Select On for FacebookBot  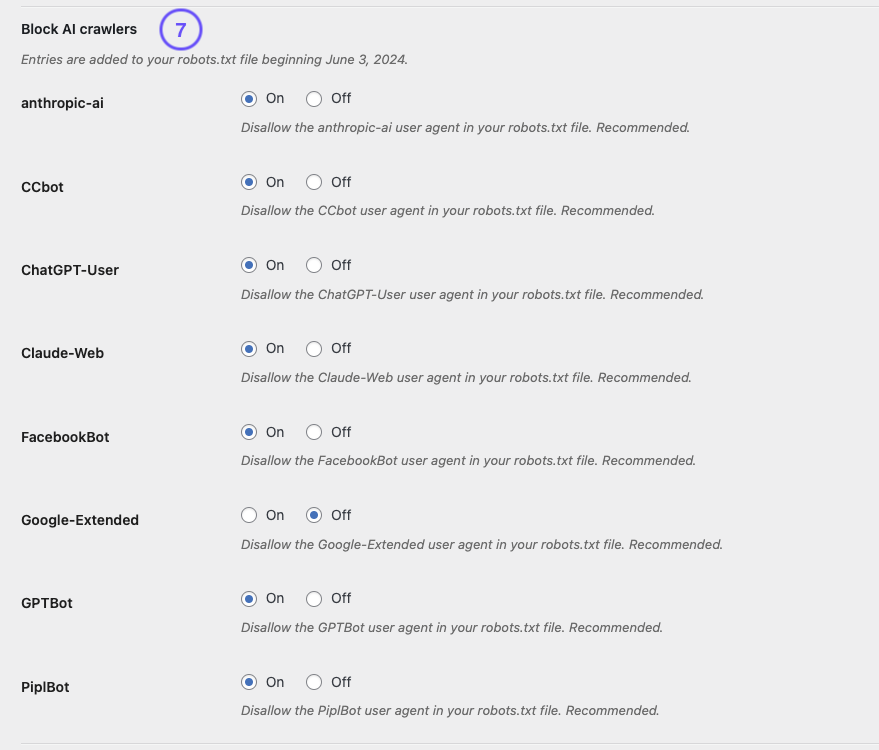coord(251,432)
